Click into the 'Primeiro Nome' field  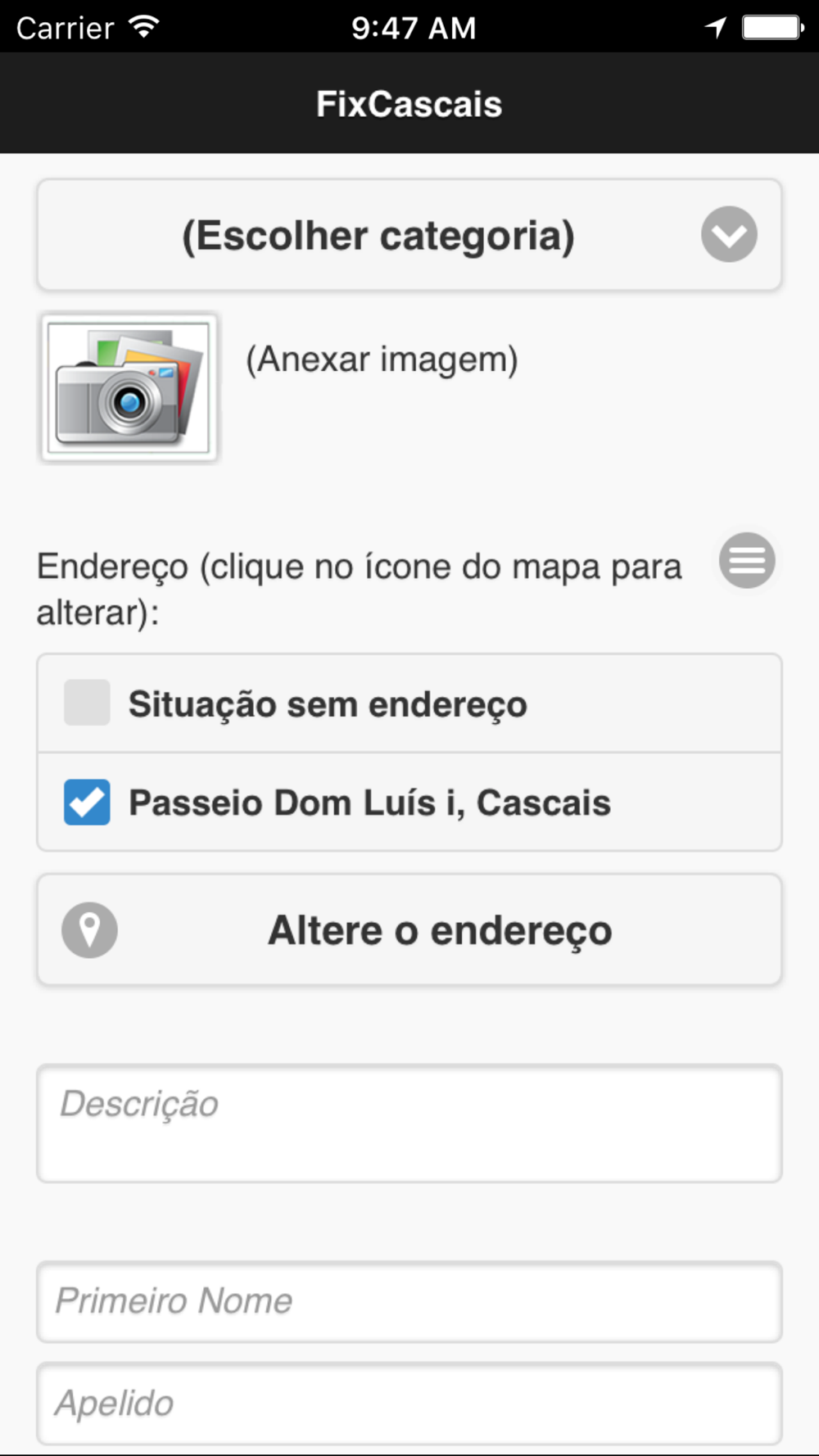pos(409,1301)
